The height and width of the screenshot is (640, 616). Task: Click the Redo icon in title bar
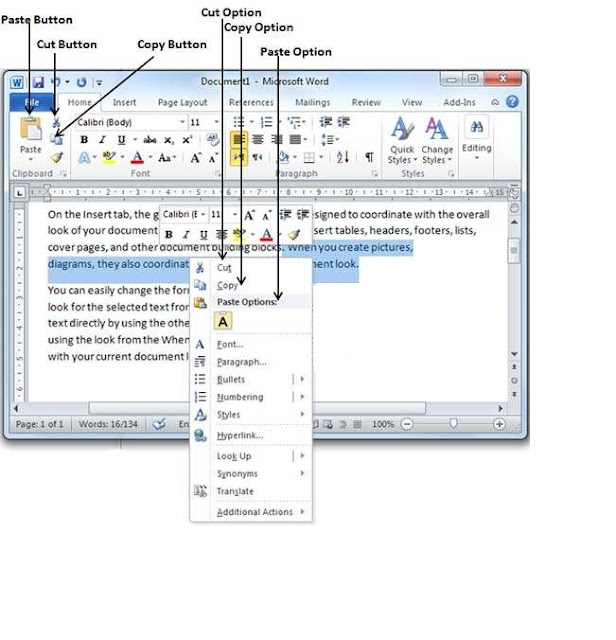point(82,82)
